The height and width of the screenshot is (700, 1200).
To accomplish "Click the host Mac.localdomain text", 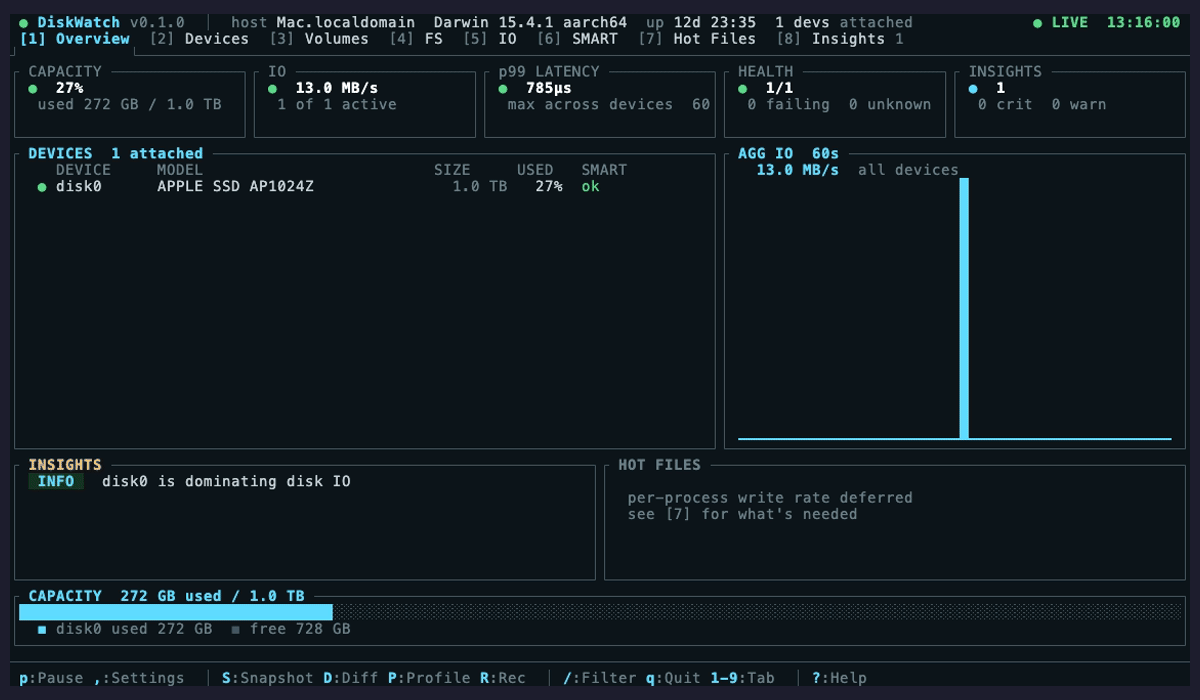I will (x=323, y=22).
